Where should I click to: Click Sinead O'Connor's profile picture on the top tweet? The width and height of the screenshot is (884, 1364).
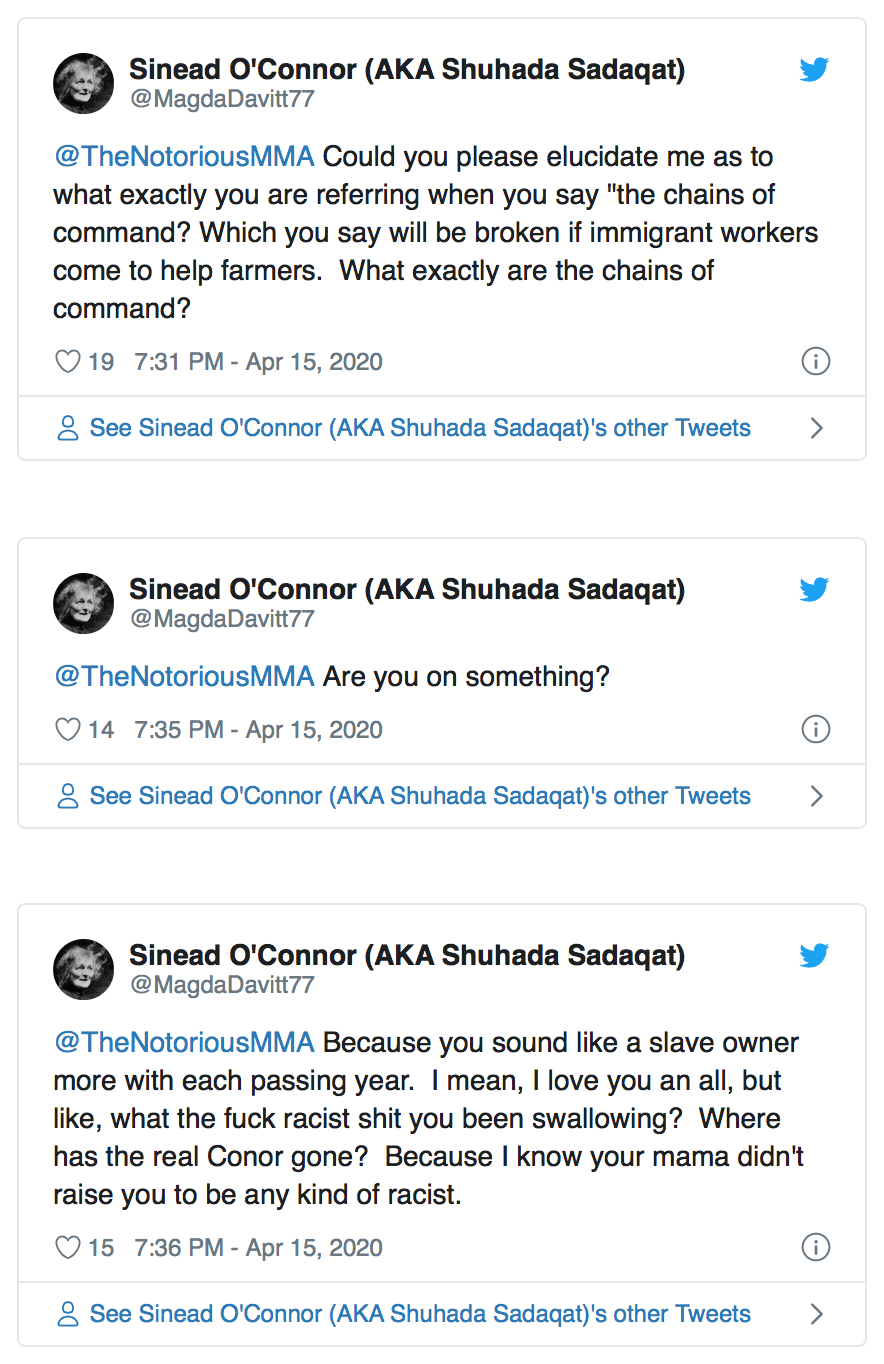83,83
